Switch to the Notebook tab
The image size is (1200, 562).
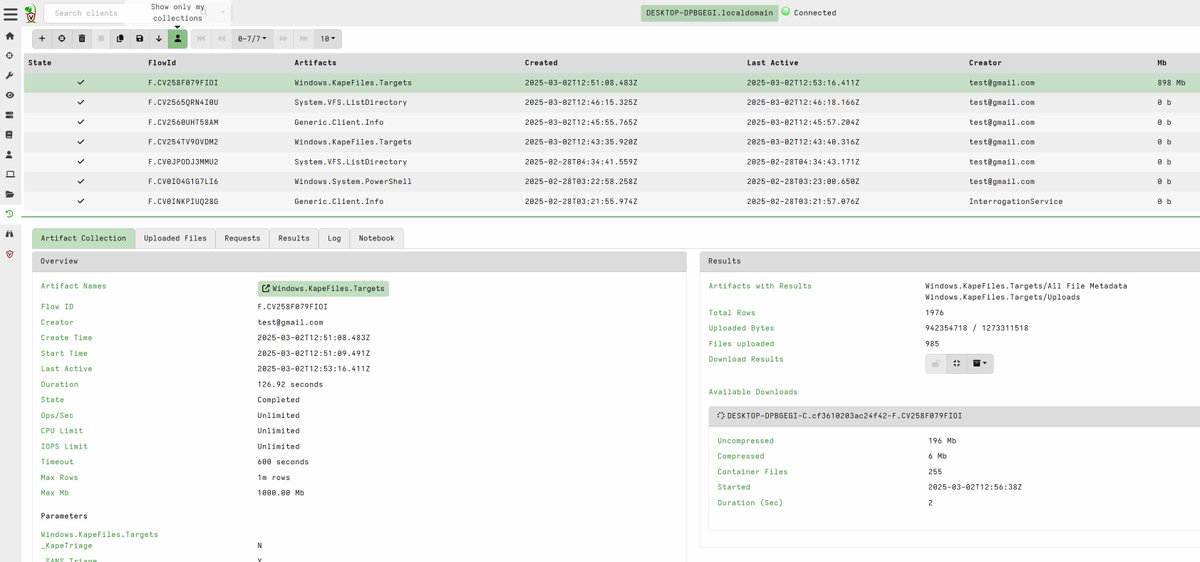(377, 238)
